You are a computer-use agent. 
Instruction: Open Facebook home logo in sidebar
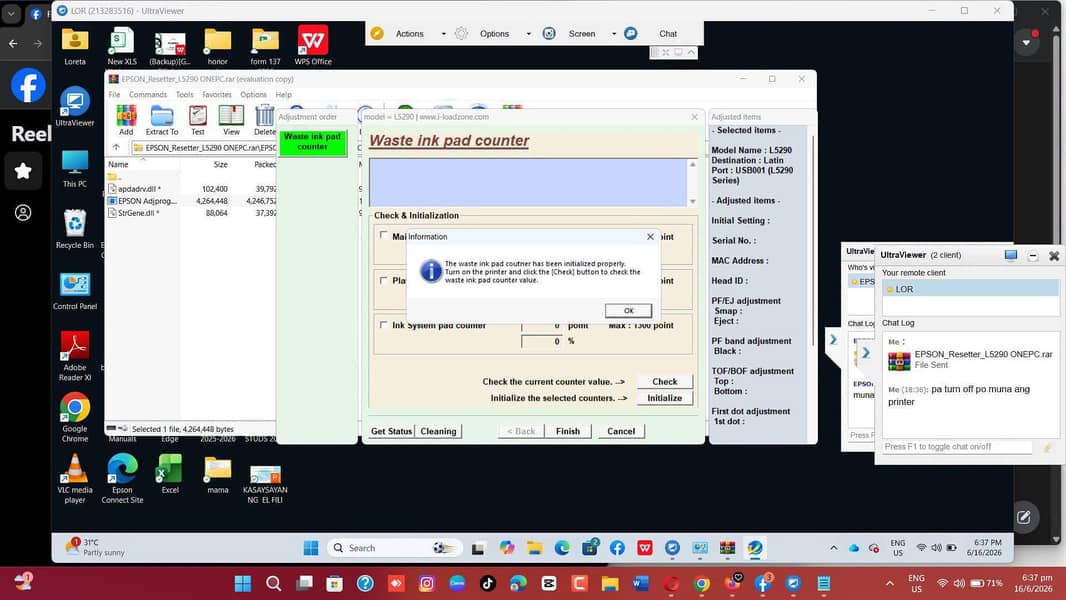click(x=28, y=86)
